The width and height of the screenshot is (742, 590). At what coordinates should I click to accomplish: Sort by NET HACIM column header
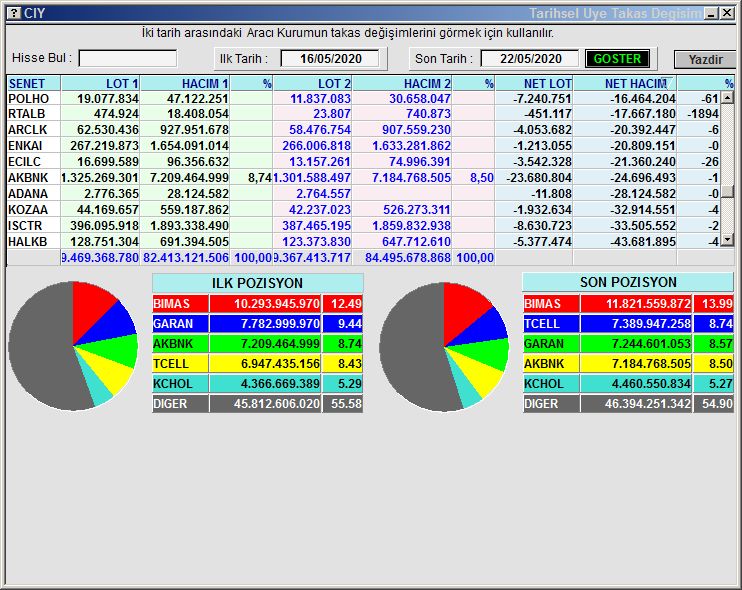625,83
